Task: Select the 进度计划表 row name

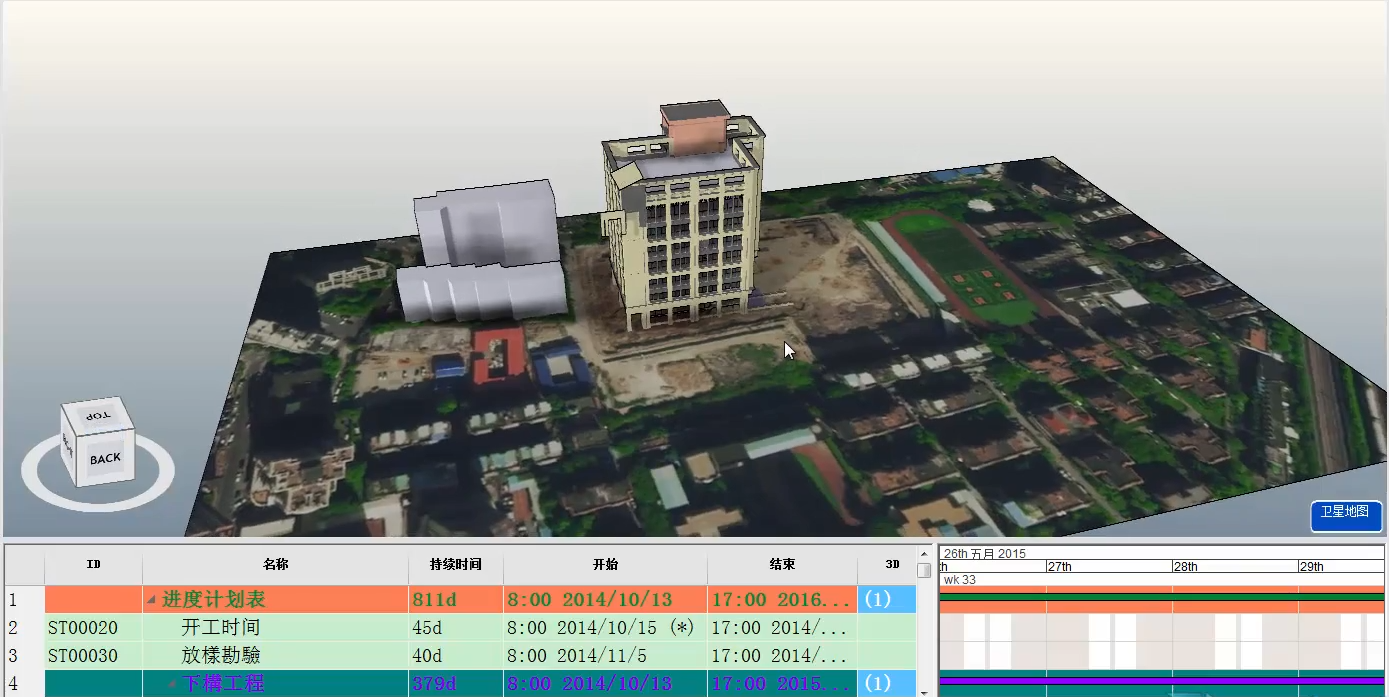Action: (213, 600)
